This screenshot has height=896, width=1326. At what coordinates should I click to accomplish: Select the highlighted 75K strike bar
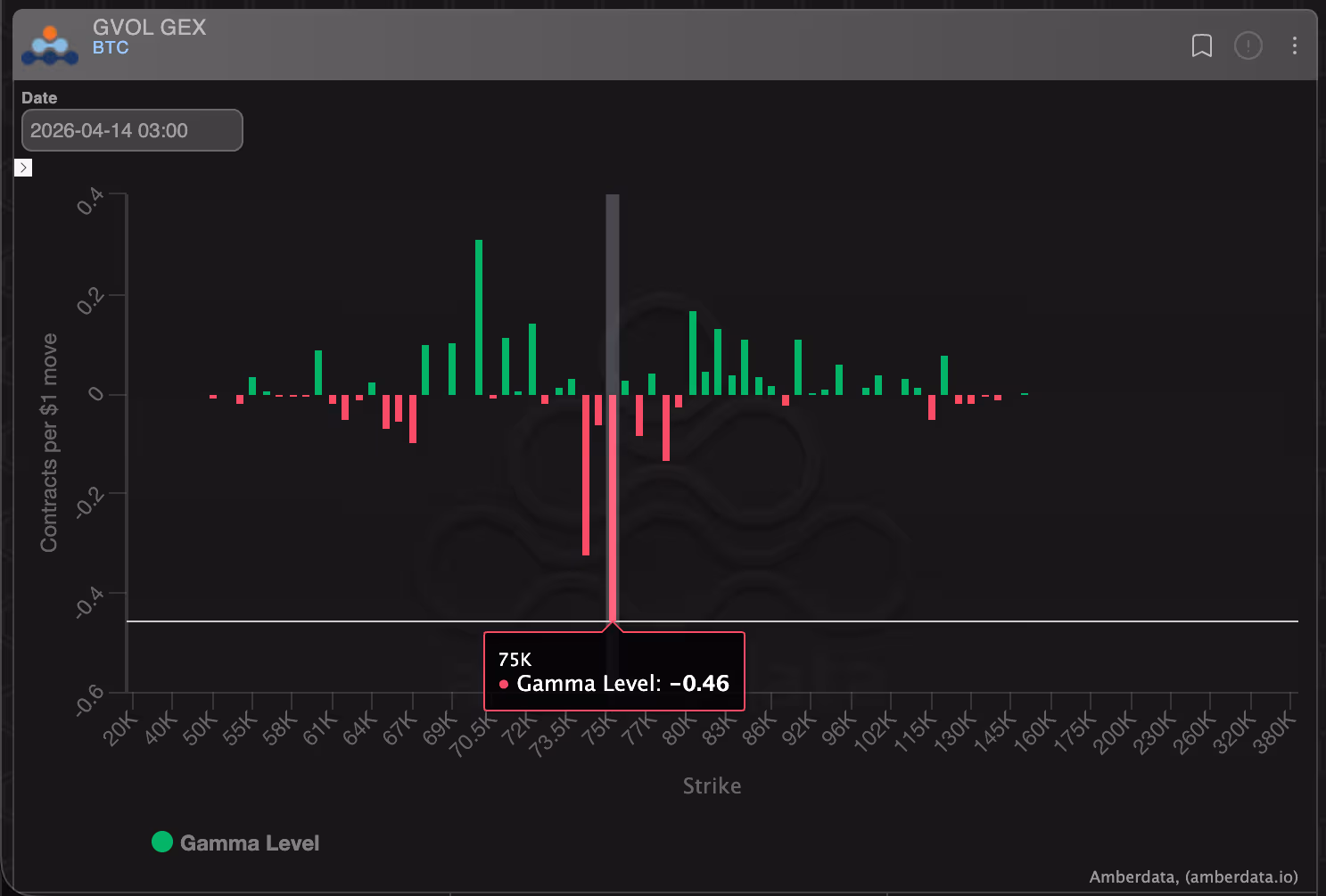(x=612, y=508)
